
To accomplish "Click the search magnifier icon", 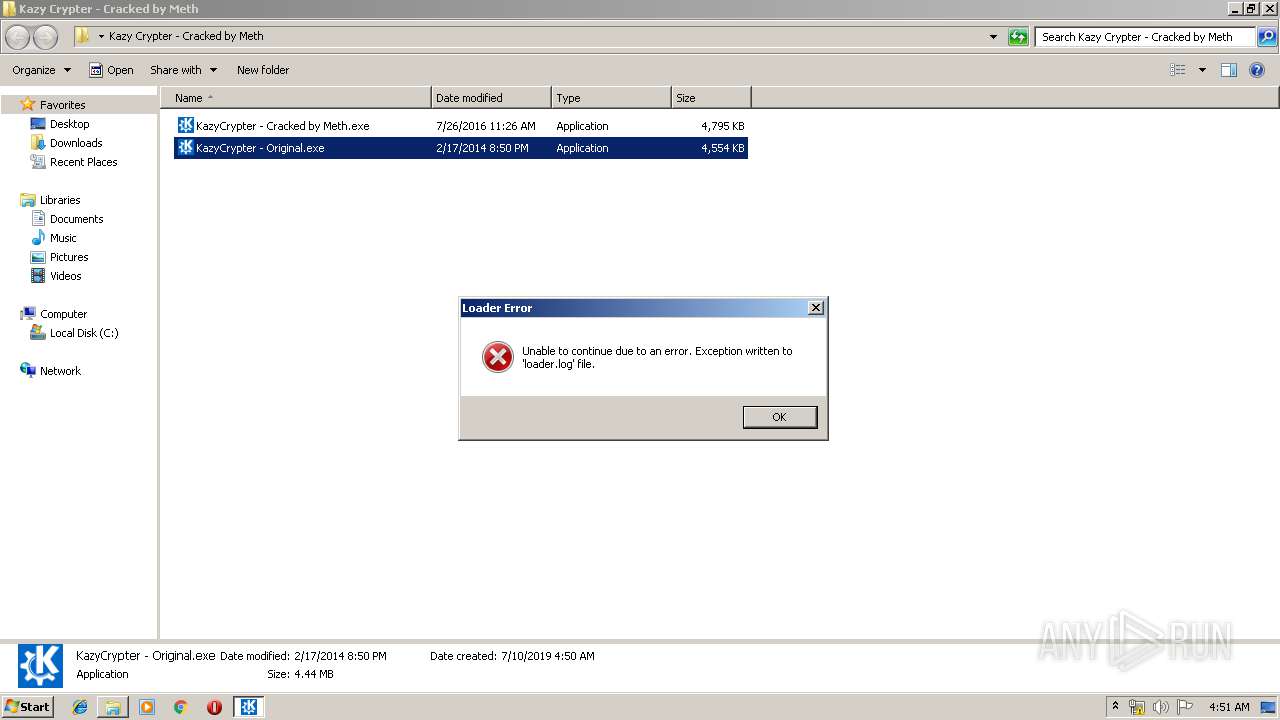I will point(1266,37).
